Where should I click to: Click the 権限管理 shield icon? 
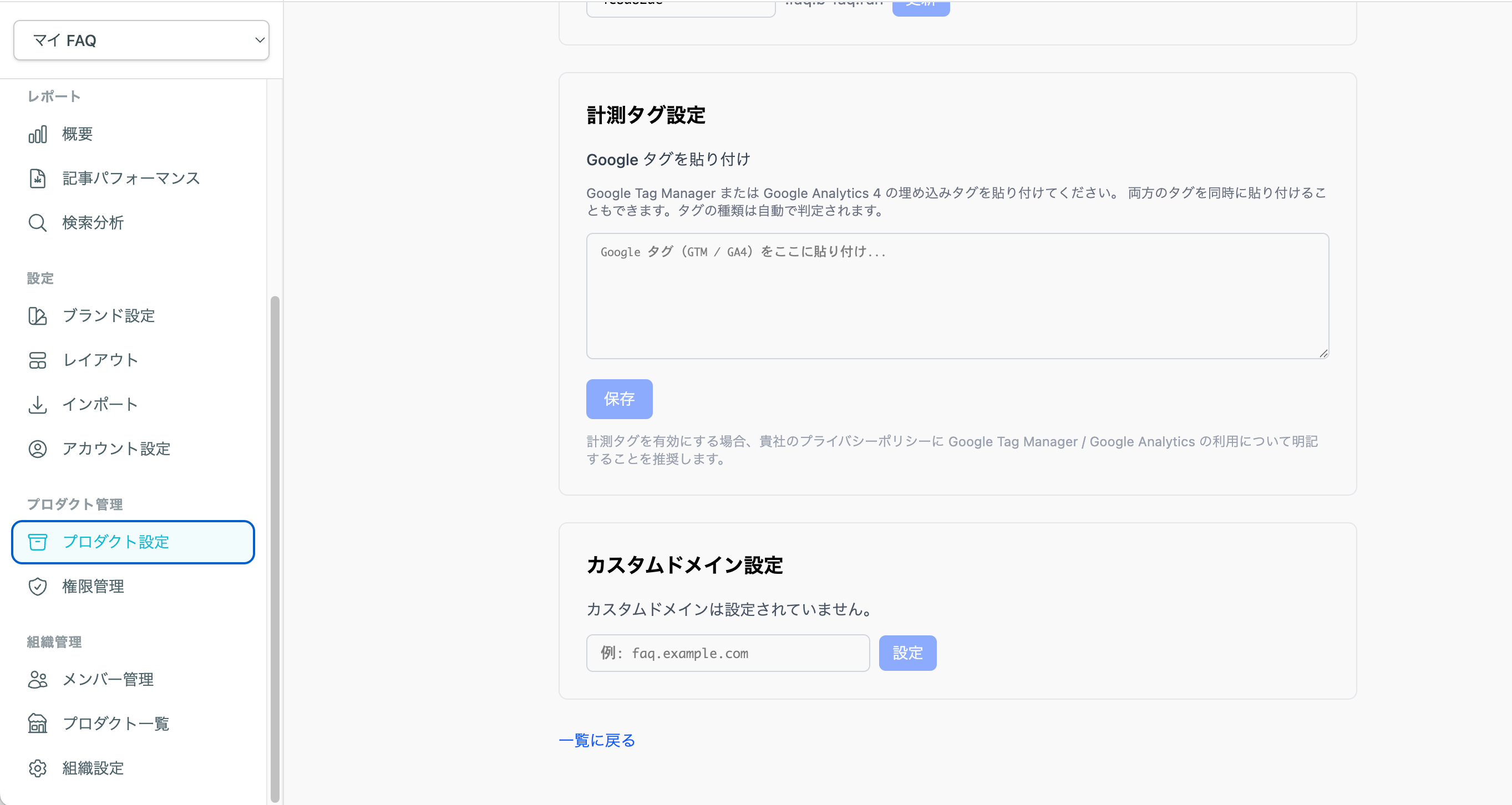(38, 587)
